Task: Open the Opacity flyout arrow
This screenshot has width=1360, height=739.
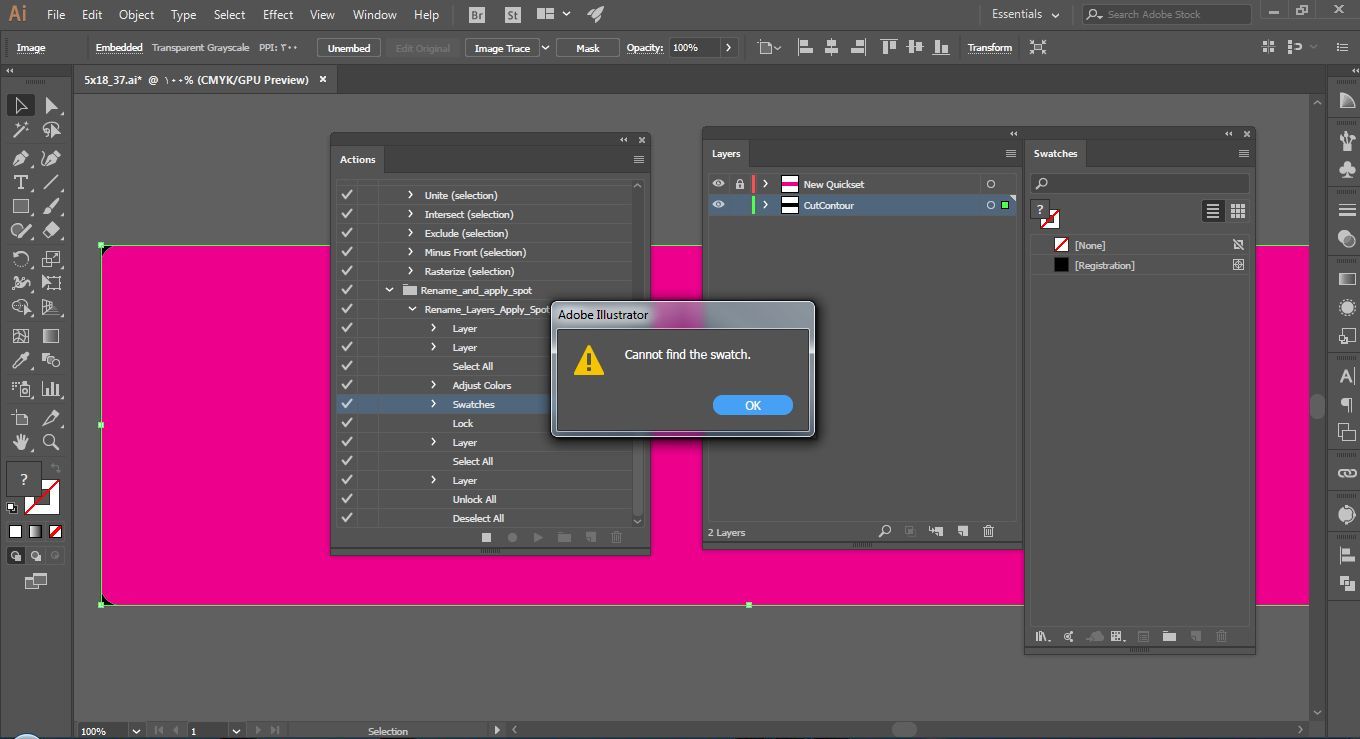Action: (x=728, y=48)
